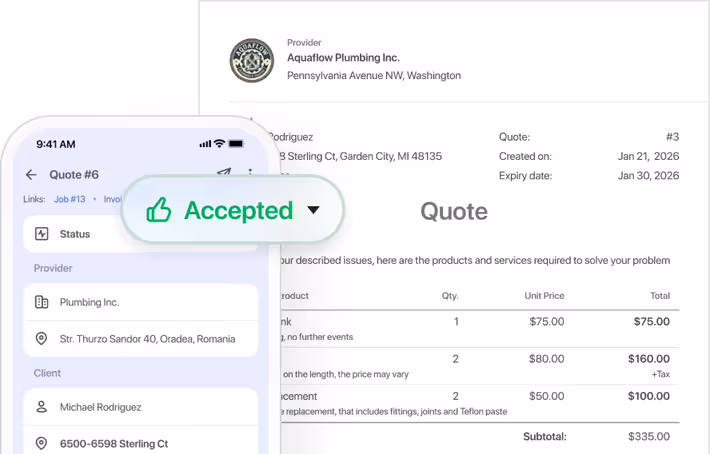The height and width of the screenshot is (454, 710).
Task: Select the Plumbing Inc. provider row
Action: tap(141, 302)
